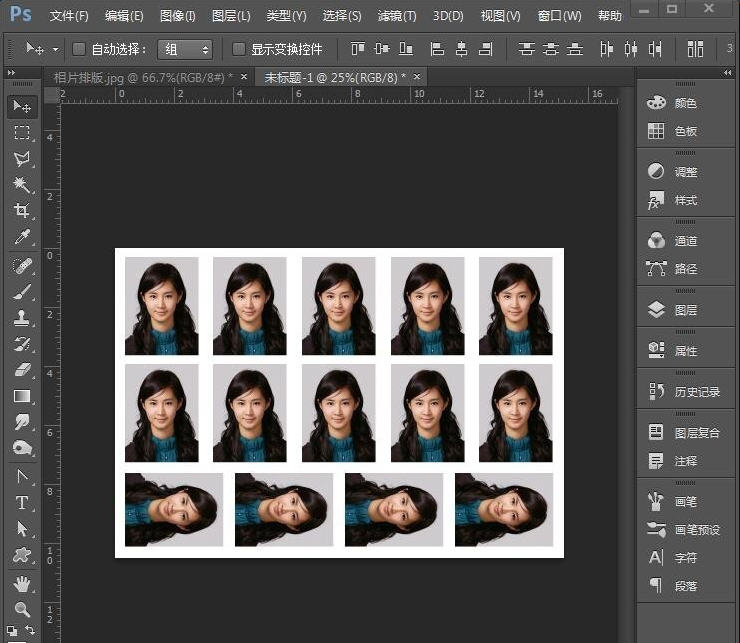Switch to the 相片排版.jpg document tab
The image size is (740, 643).
click(140, 77)
